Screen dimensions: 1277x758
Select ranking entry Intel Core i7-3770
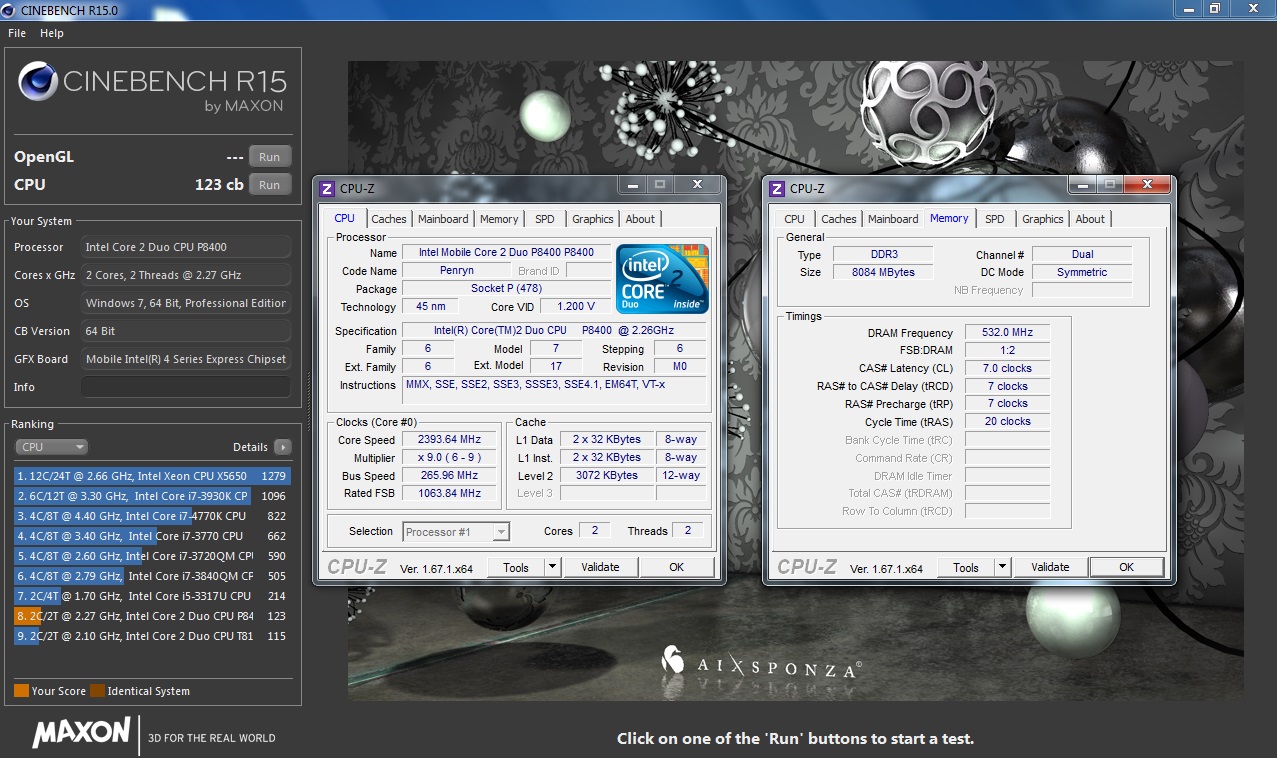(x=153, y=536)
